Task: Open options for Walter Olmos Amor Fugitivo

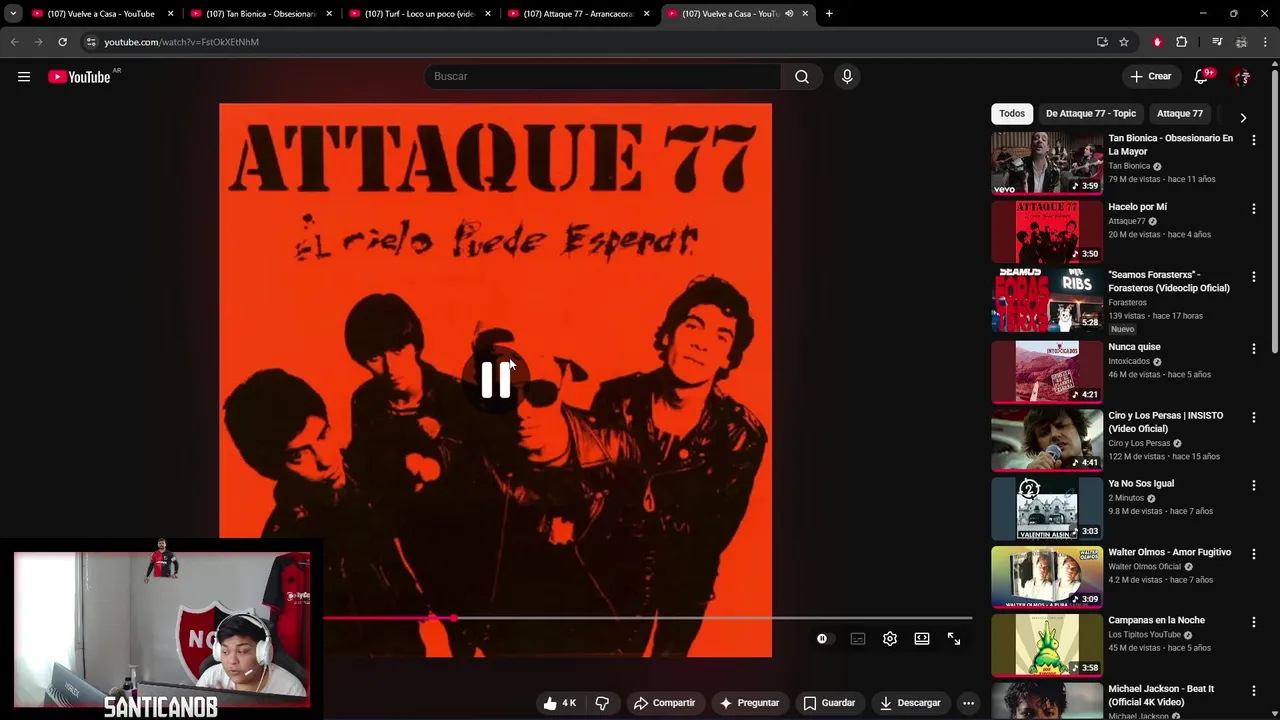Action: point(1253,554)
